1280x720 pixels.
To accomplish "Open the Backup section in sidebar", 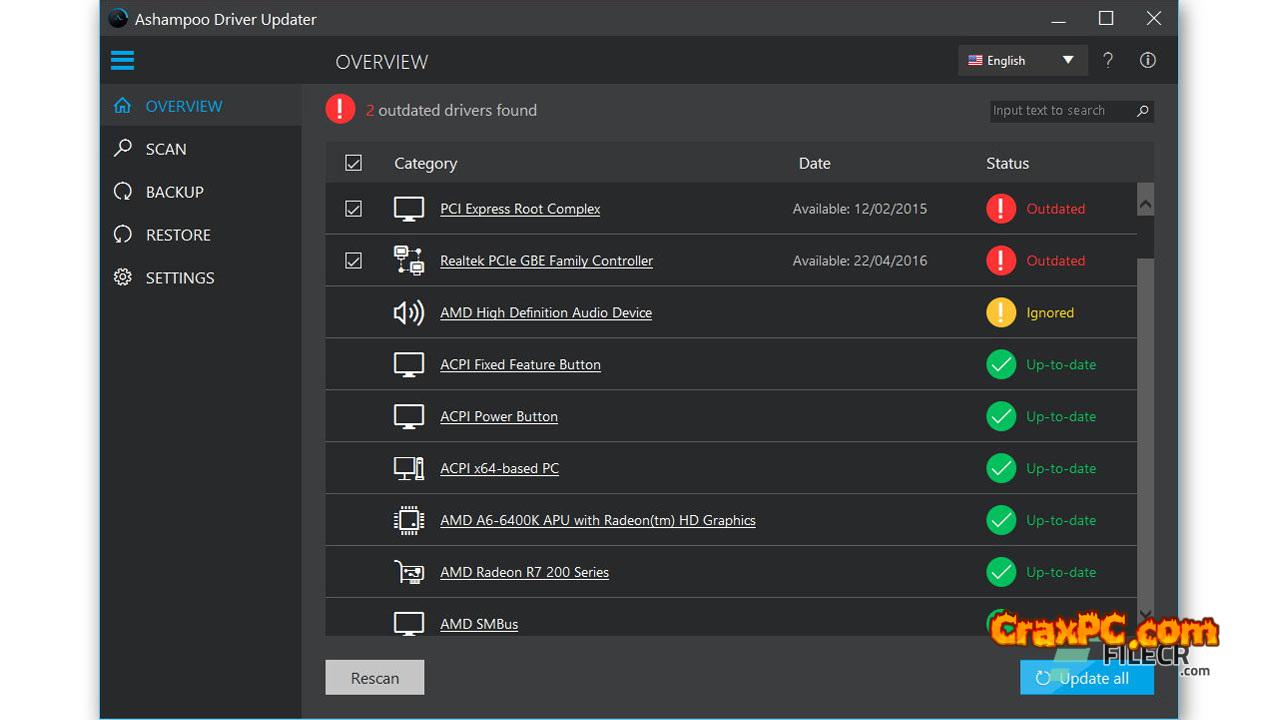I will pyautogui.click(x=174, y=192).
